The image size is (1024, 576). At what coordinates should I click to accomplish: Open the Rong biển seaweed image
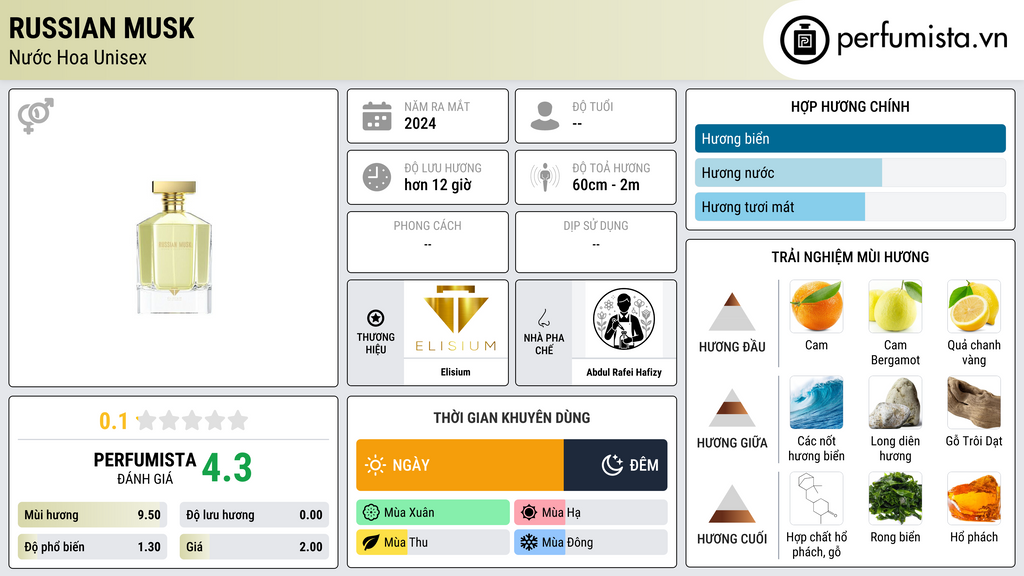click(895, 498)
